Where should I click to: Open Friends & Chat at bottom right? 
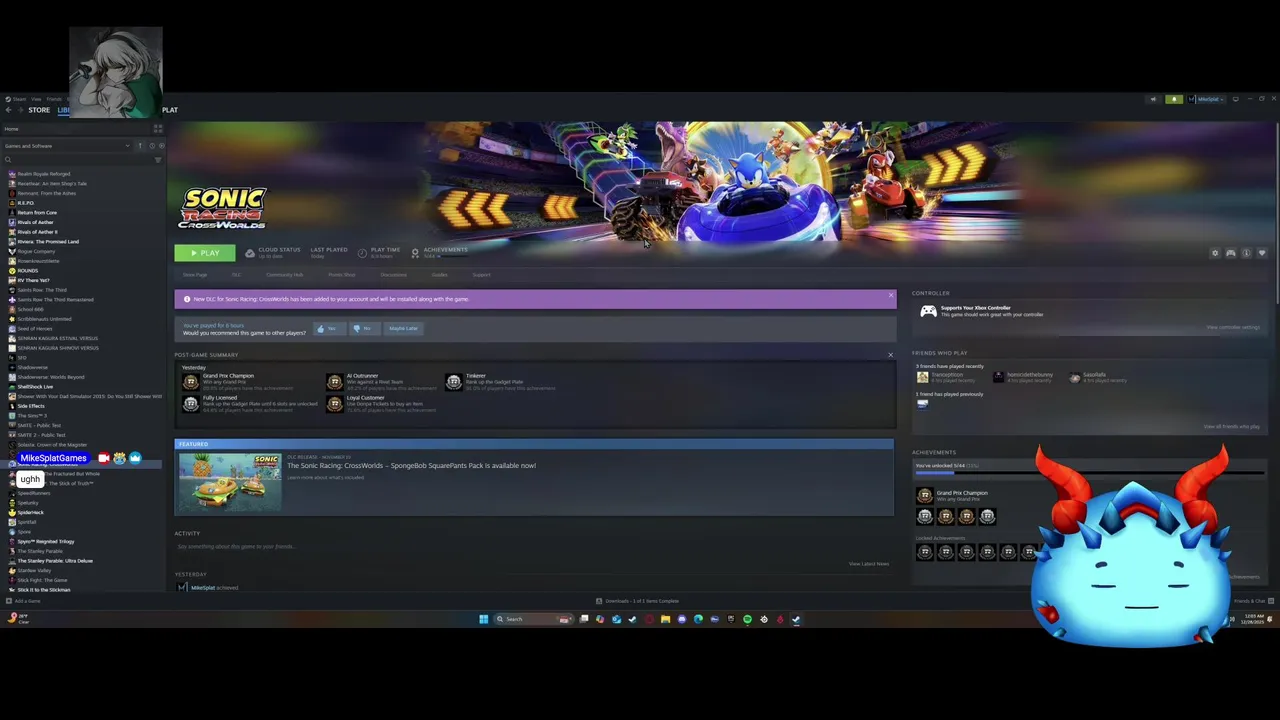[x=1252, y=601]
